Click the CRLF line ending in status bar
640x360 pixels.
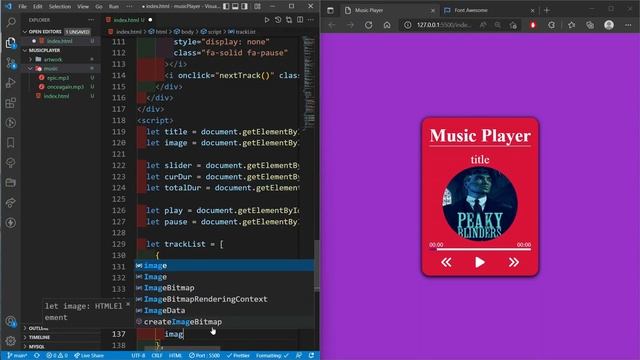pyautogui.click(x=157, y=356)
